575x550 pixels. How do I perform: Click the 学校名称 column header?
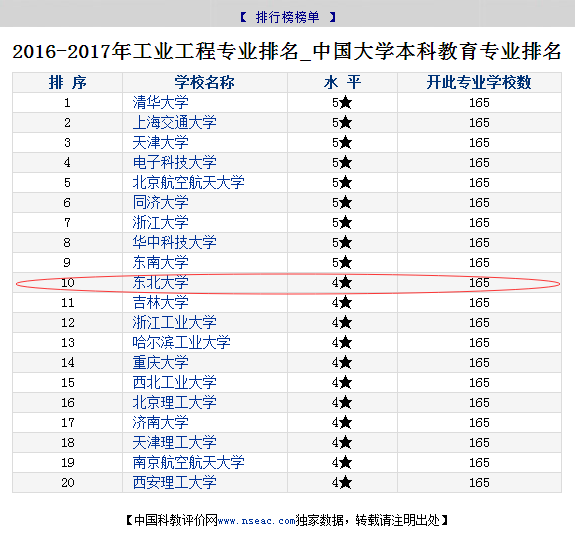point(204,82)
